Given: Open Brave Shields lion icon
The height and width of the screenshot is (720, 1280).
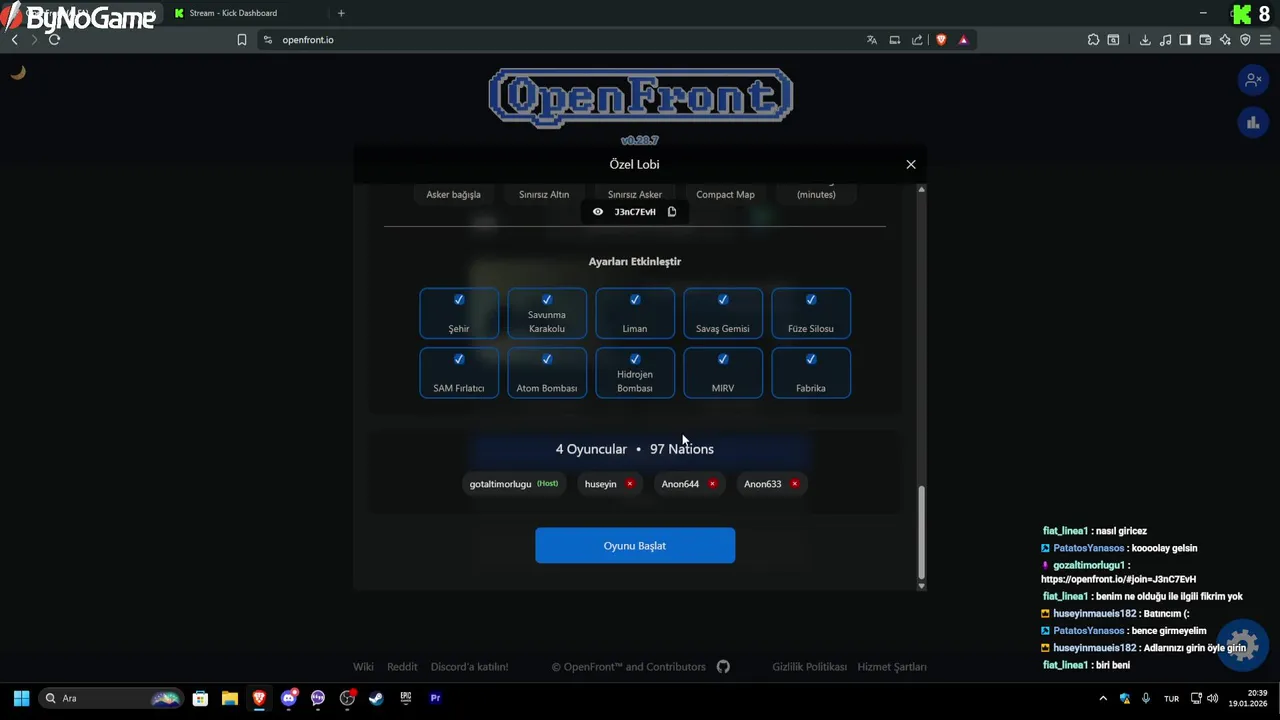Looking at the screenshot, I should (x=941, y=40).
